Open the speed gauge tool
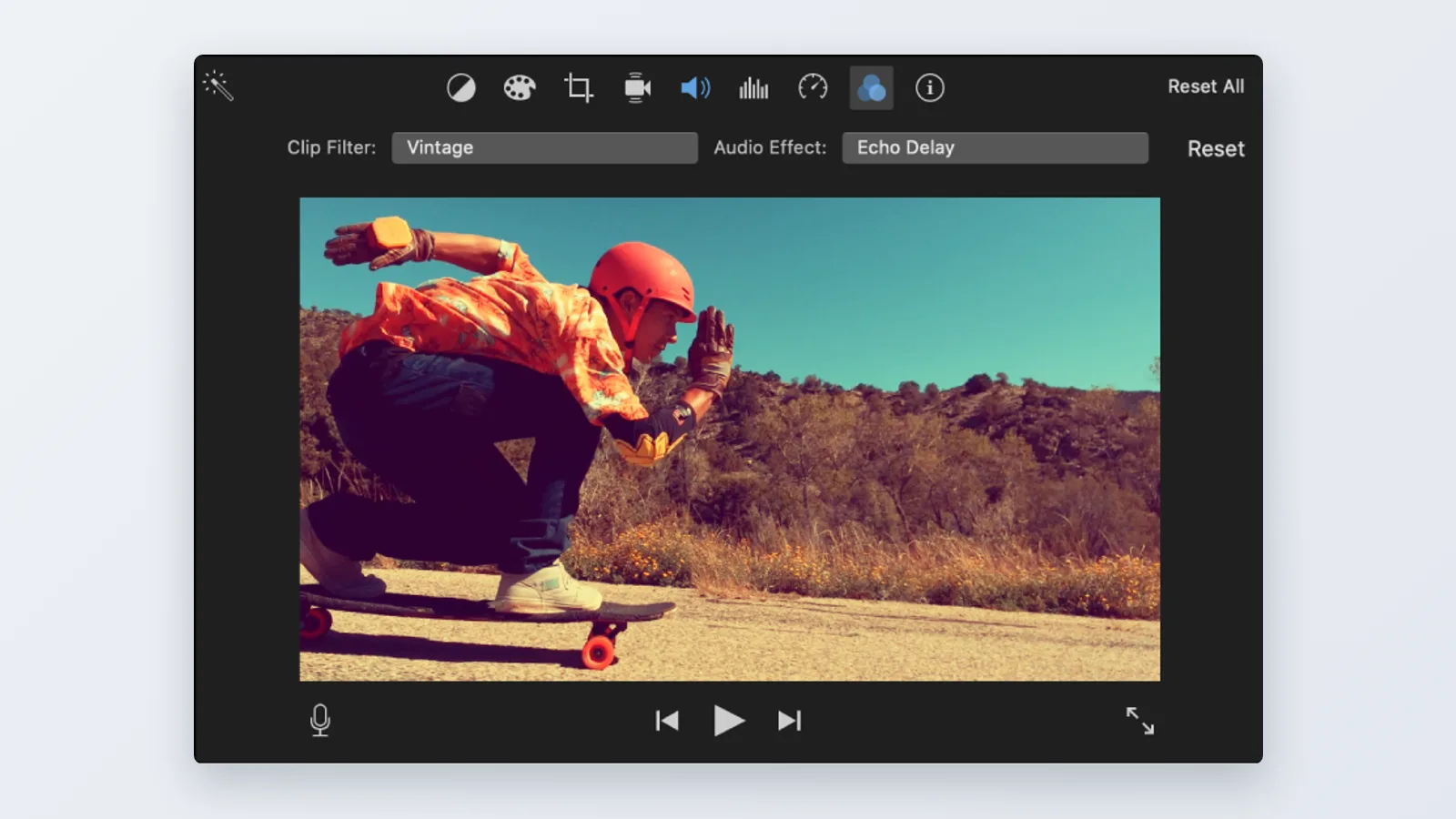The image size is (1456, 819). 813,87
